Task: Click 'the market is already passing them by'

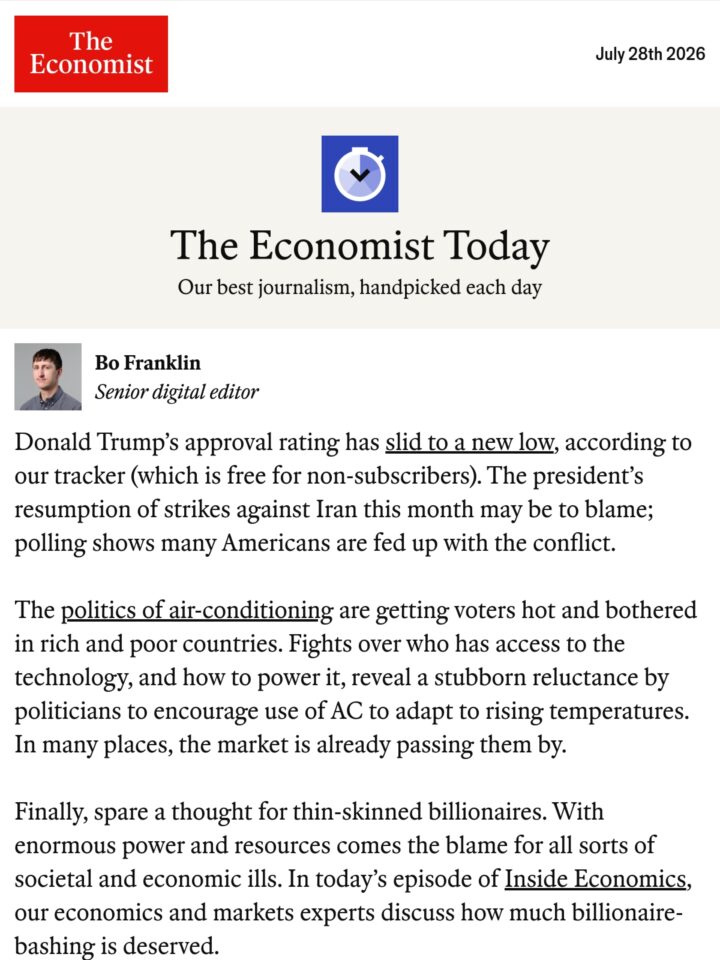Action: [372, 745]
